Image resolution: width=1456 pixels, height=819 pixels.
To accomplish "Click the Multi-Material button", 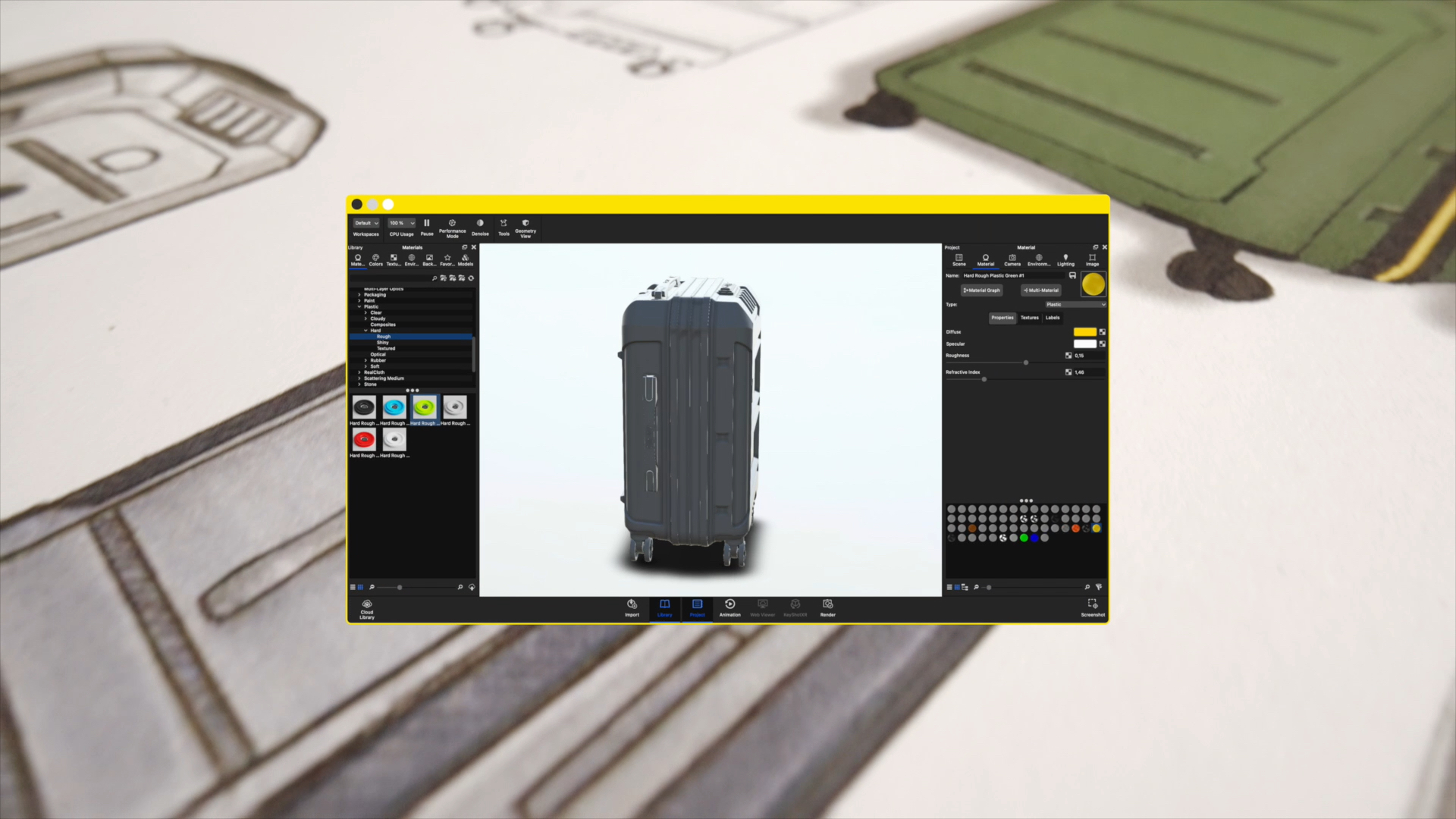I will point(1041,290).
